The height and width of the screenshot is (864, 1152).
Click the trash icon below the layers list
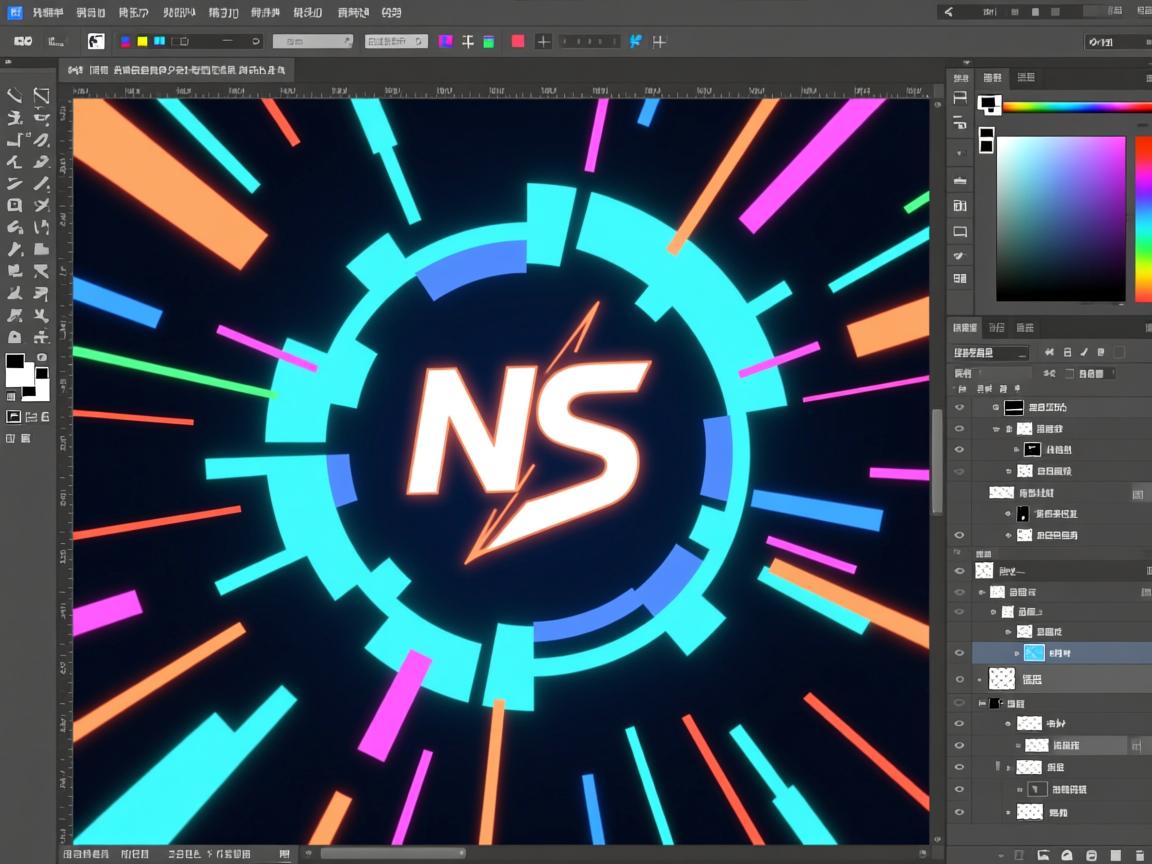click(x=1140, y=855)
